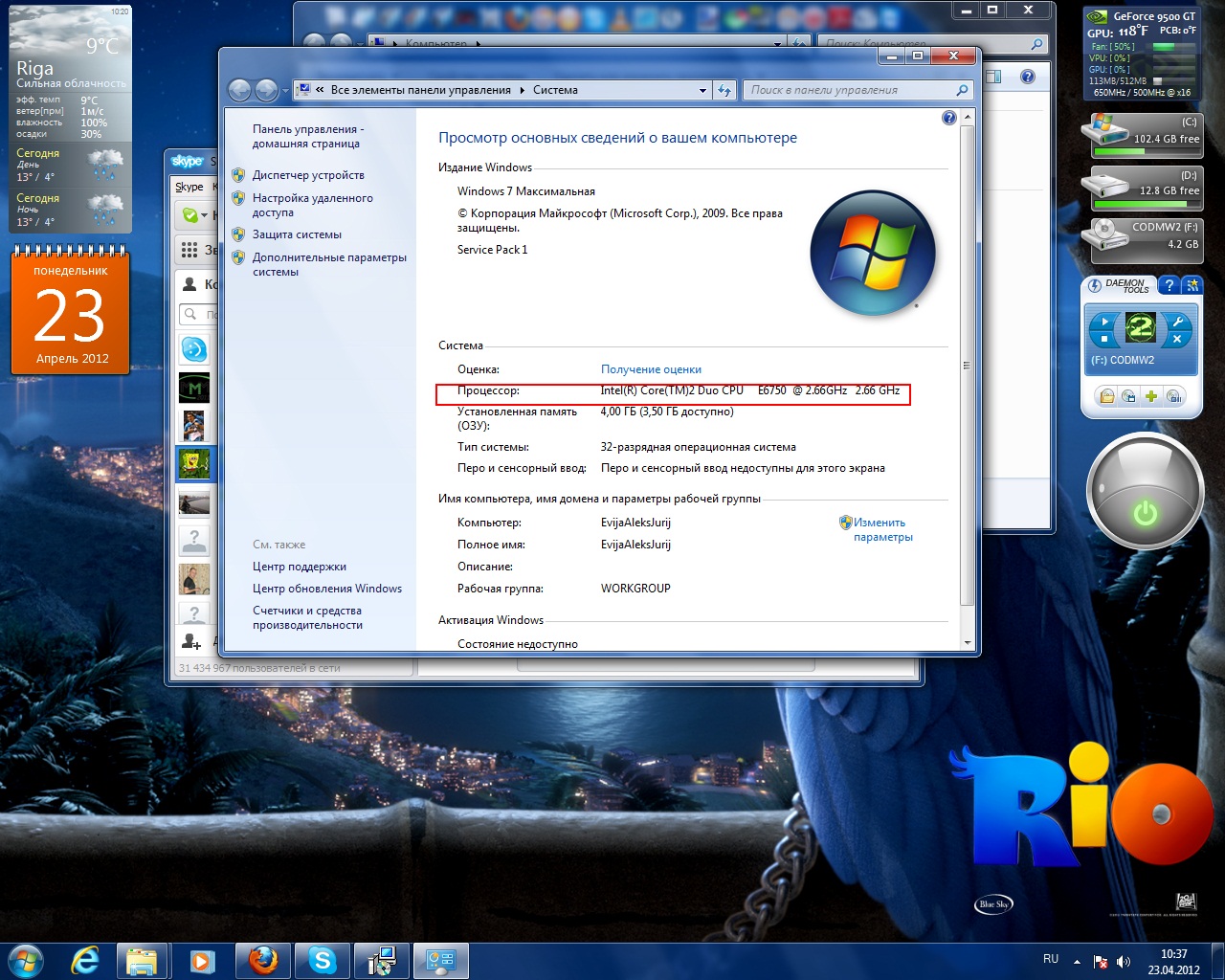Expand dropdown arrow after control panel breadcrumb
The height and width of the screenshot is (980, 1225).
(523, 90)
